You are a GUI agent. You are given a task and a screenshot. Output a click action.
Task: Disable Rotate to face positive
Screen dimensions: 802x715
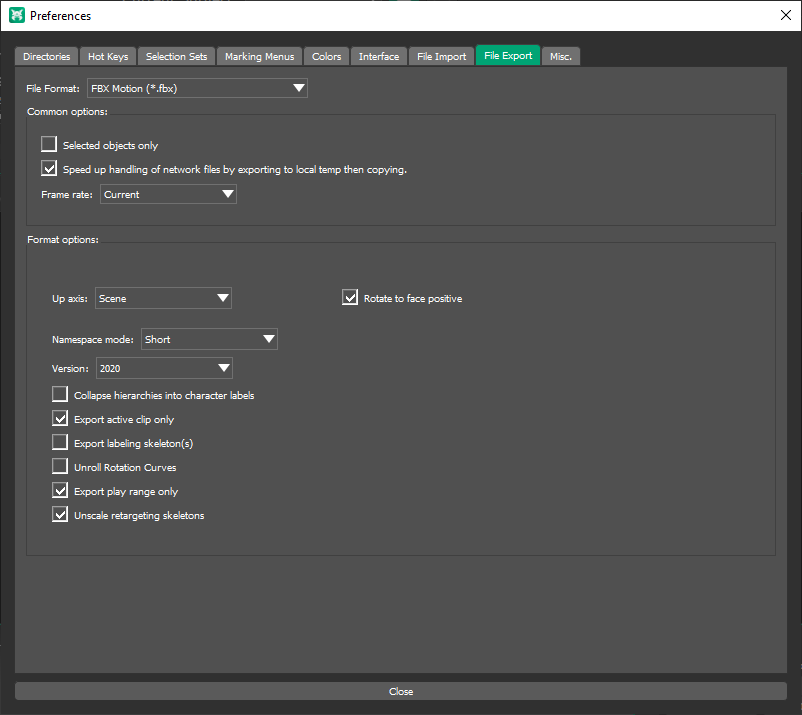[350, 298]
